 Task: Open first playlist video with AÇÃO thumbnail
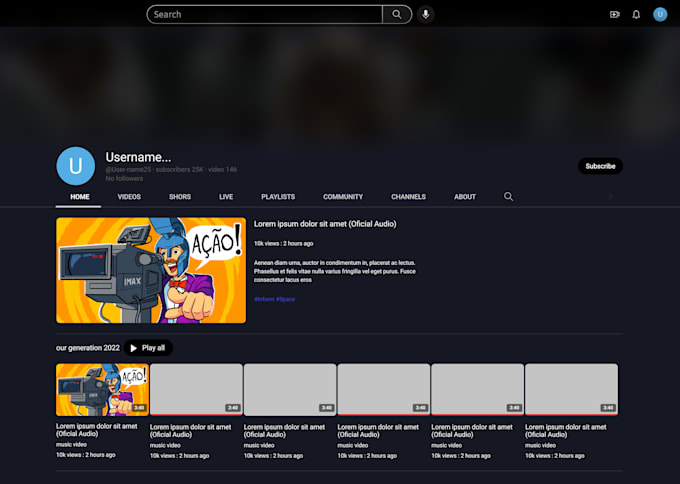tap(102, 389)
